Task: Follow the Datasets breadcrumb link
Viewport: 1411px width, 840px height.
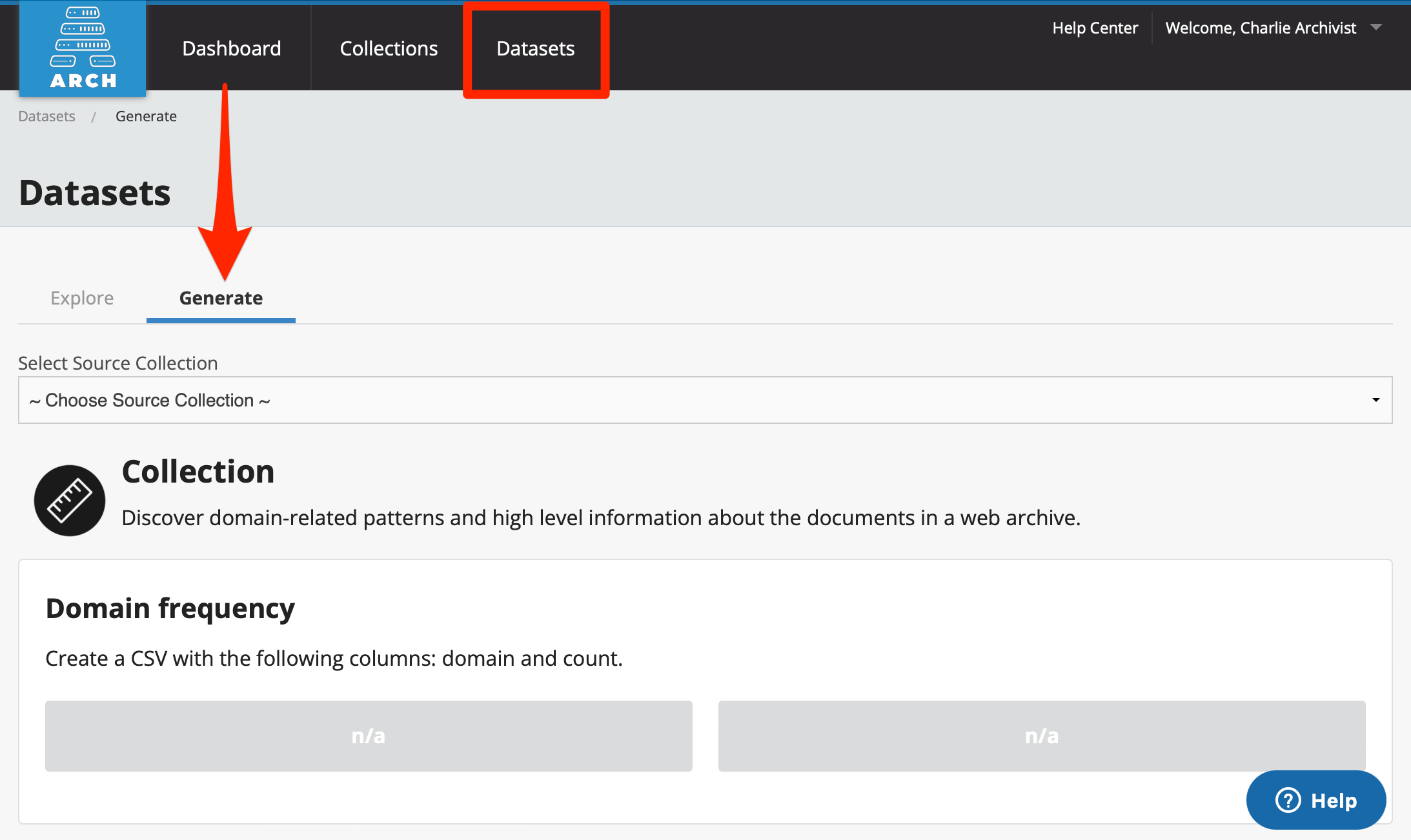Action: 46,115
